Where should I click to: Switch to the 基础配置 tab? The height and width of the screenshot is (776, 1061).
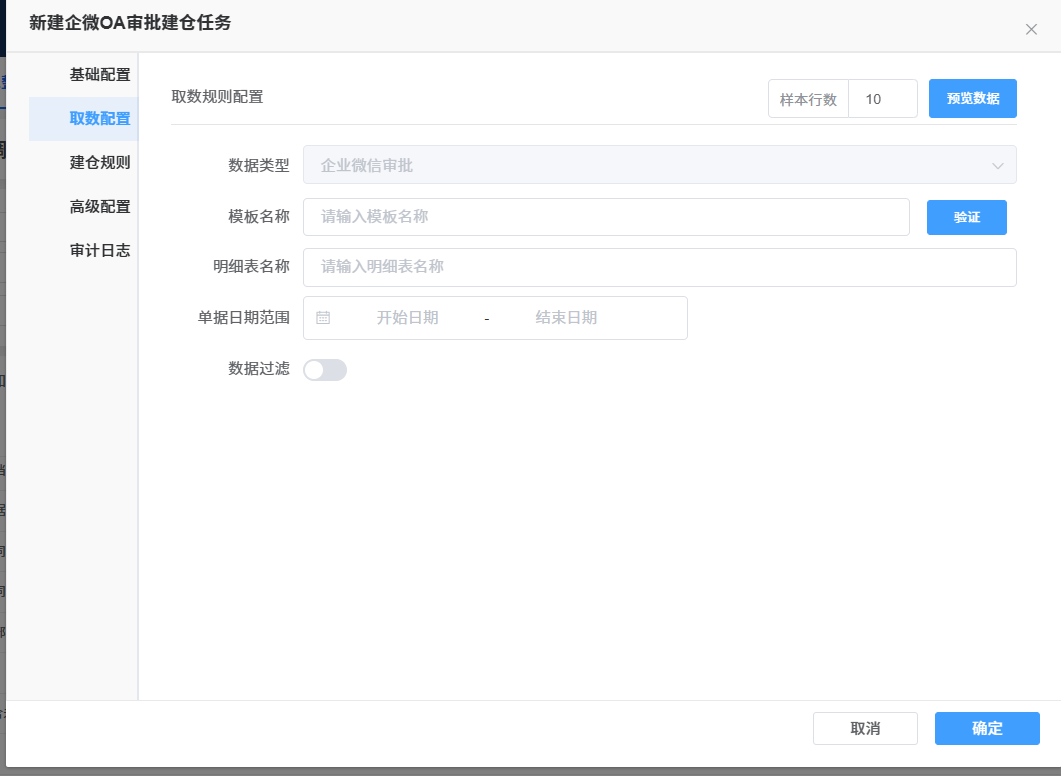[99, 74]
